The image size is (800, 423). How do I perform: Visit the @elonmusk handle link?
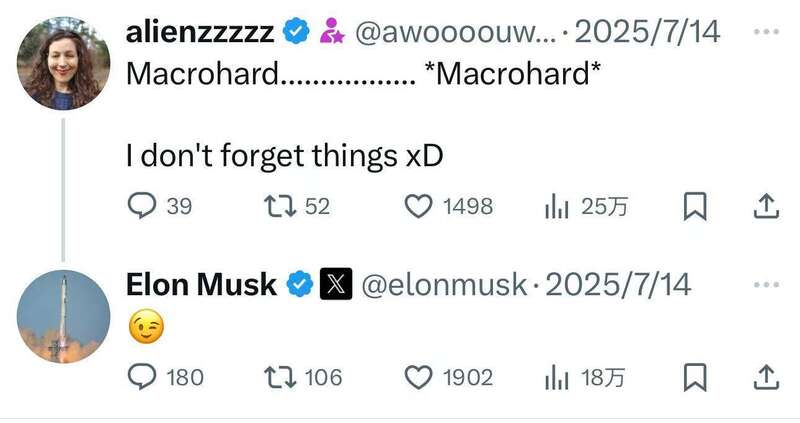[442, 286]
